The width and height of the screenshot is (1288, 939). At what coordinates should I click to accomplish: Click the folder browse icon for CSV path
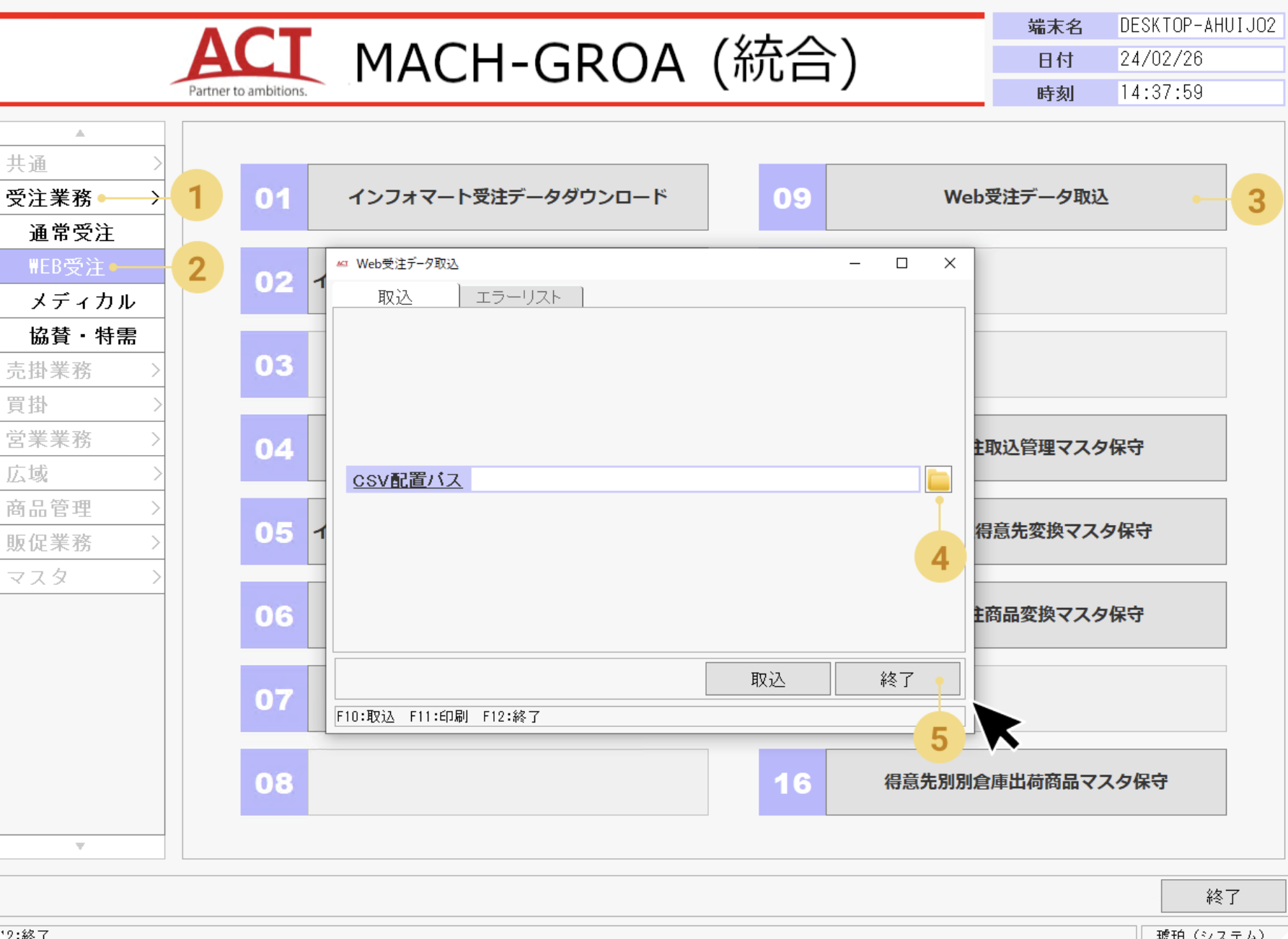938,480
